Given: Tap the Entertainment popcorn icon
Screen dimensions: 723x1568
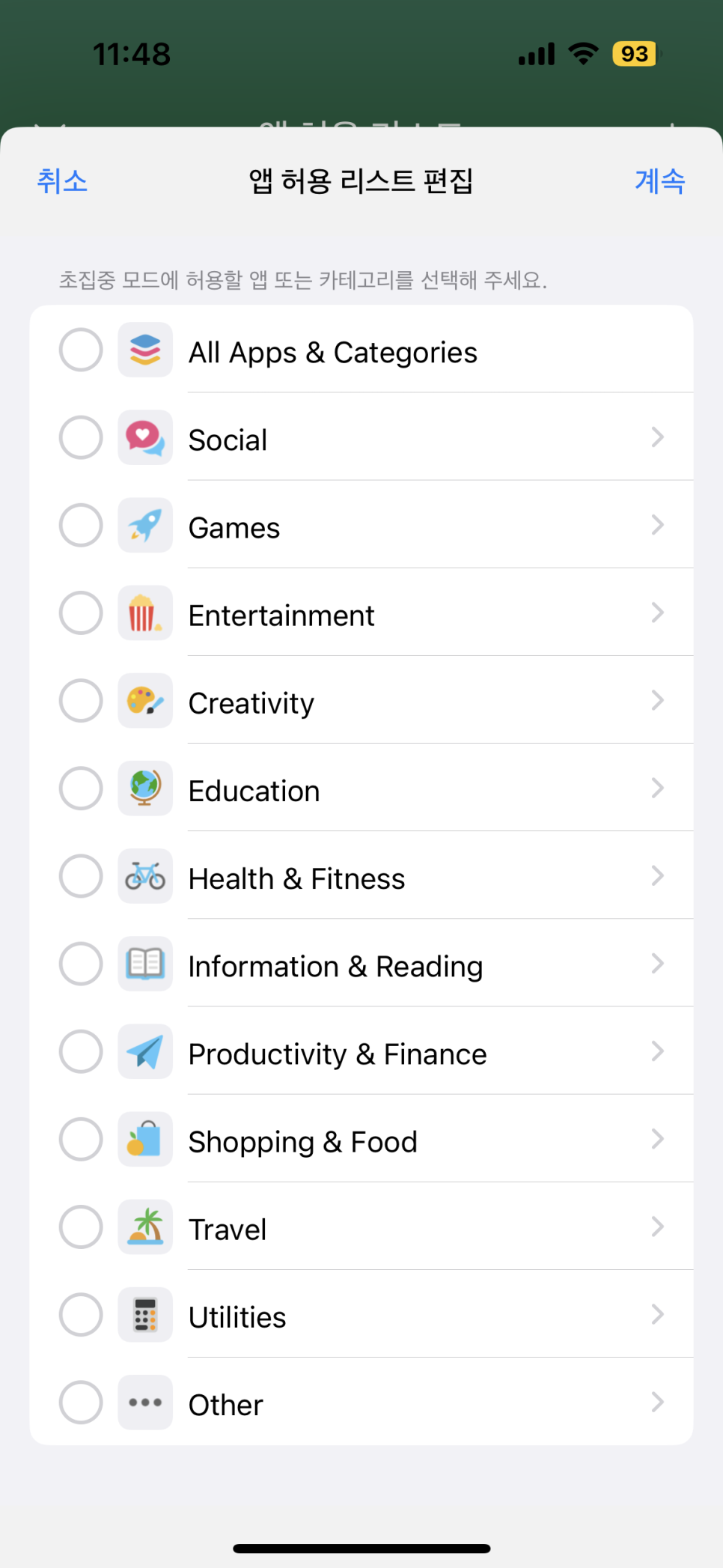Looking at the screenshot, I should pos(145,613).
